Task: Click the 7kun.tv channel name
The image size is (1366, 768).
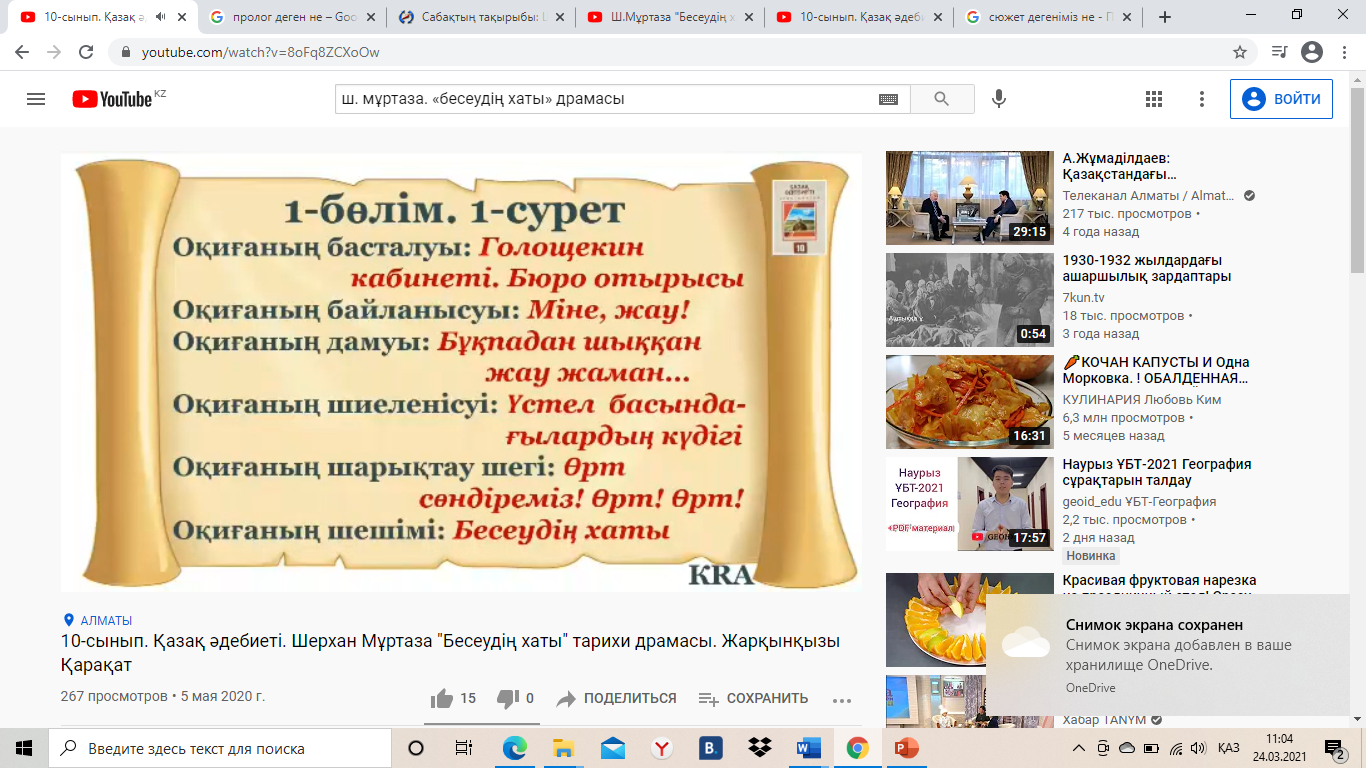Action: (1083, 298)
